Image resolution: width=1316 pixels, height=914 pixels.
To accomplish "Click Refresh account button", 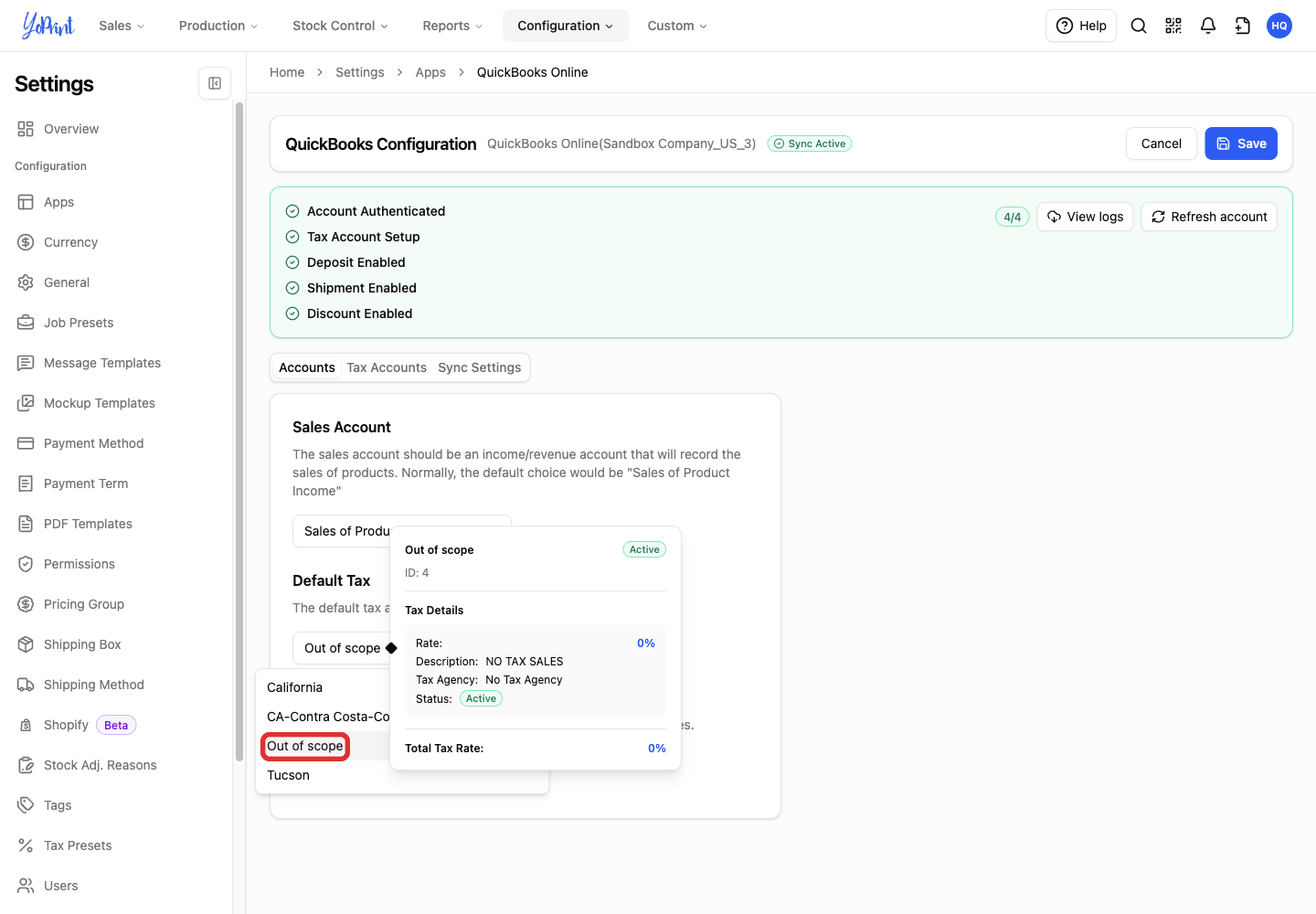I will (x=1209, y=217).
